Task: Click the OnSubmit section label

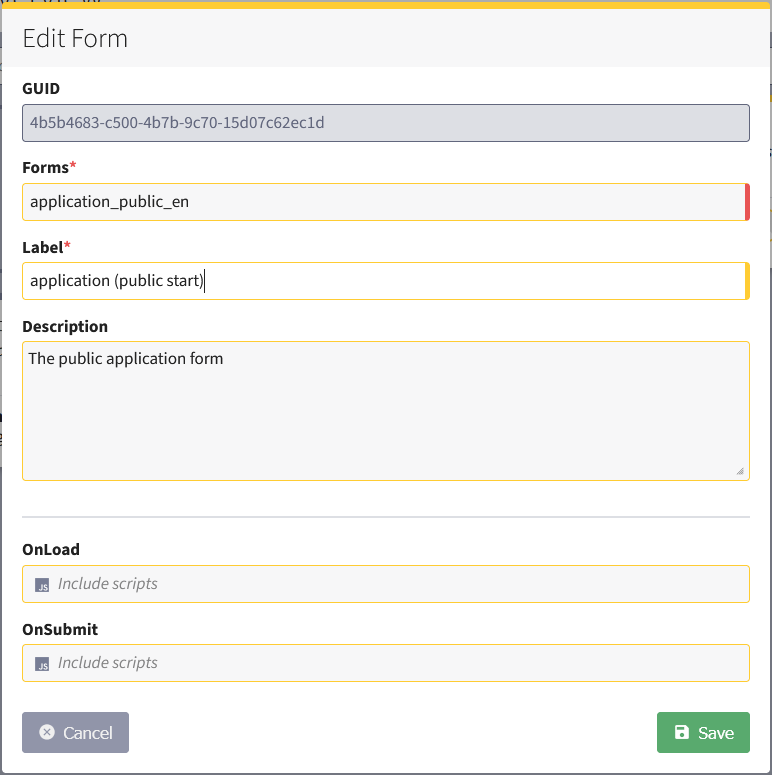Action: (x=60, y=629)
